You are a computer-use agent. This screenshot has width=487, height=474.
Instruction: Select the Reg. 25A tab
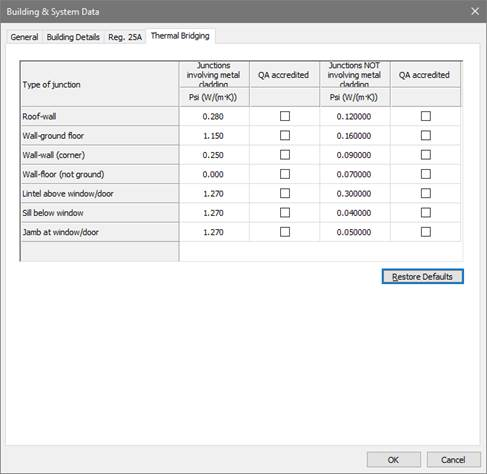[125, 37]
